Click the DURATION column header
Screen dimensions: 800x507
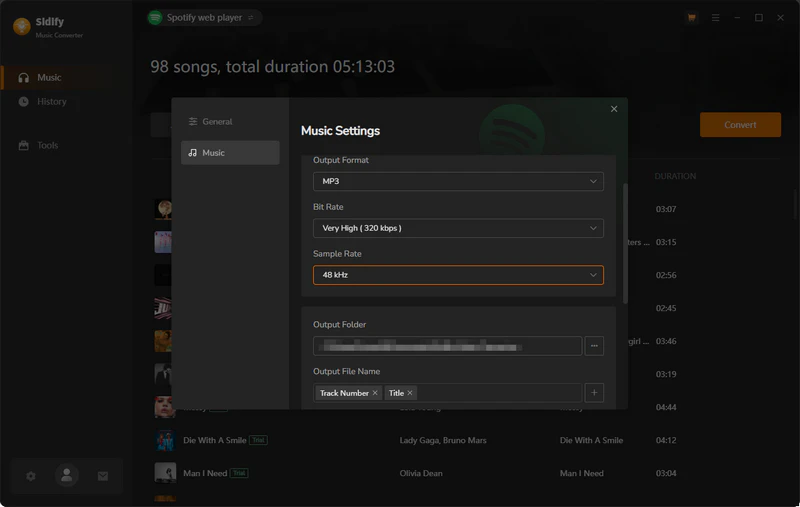[x=675, y=176]
